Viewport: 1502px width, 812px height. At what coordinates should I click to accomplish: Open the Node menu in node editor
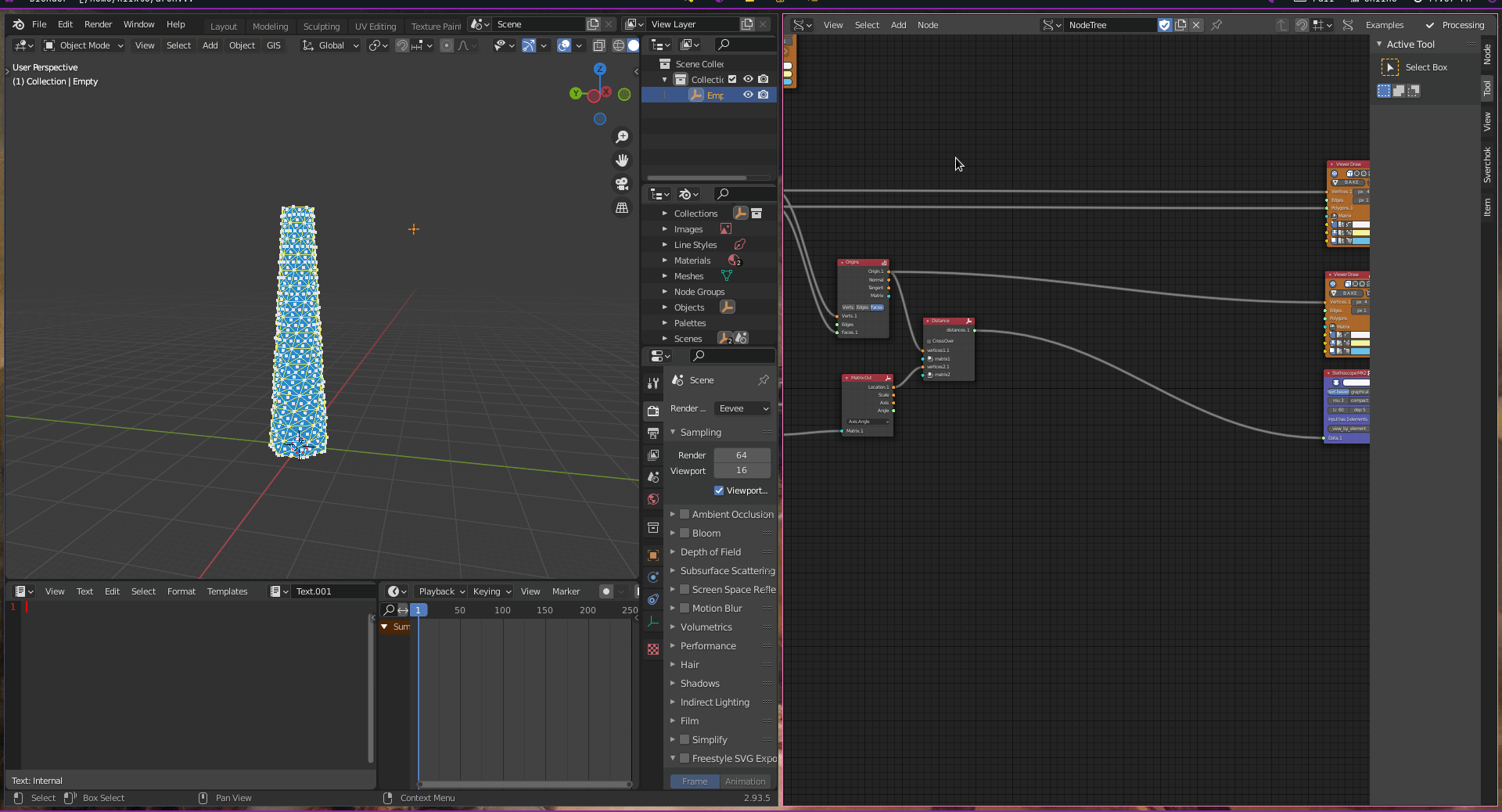tap(928, 25)
